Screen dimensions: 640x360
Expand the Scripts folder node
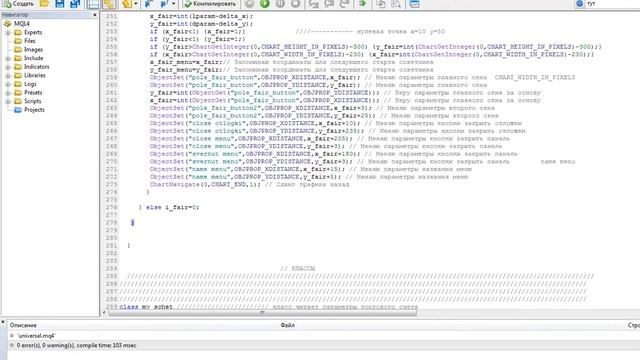tap(8, 101)
